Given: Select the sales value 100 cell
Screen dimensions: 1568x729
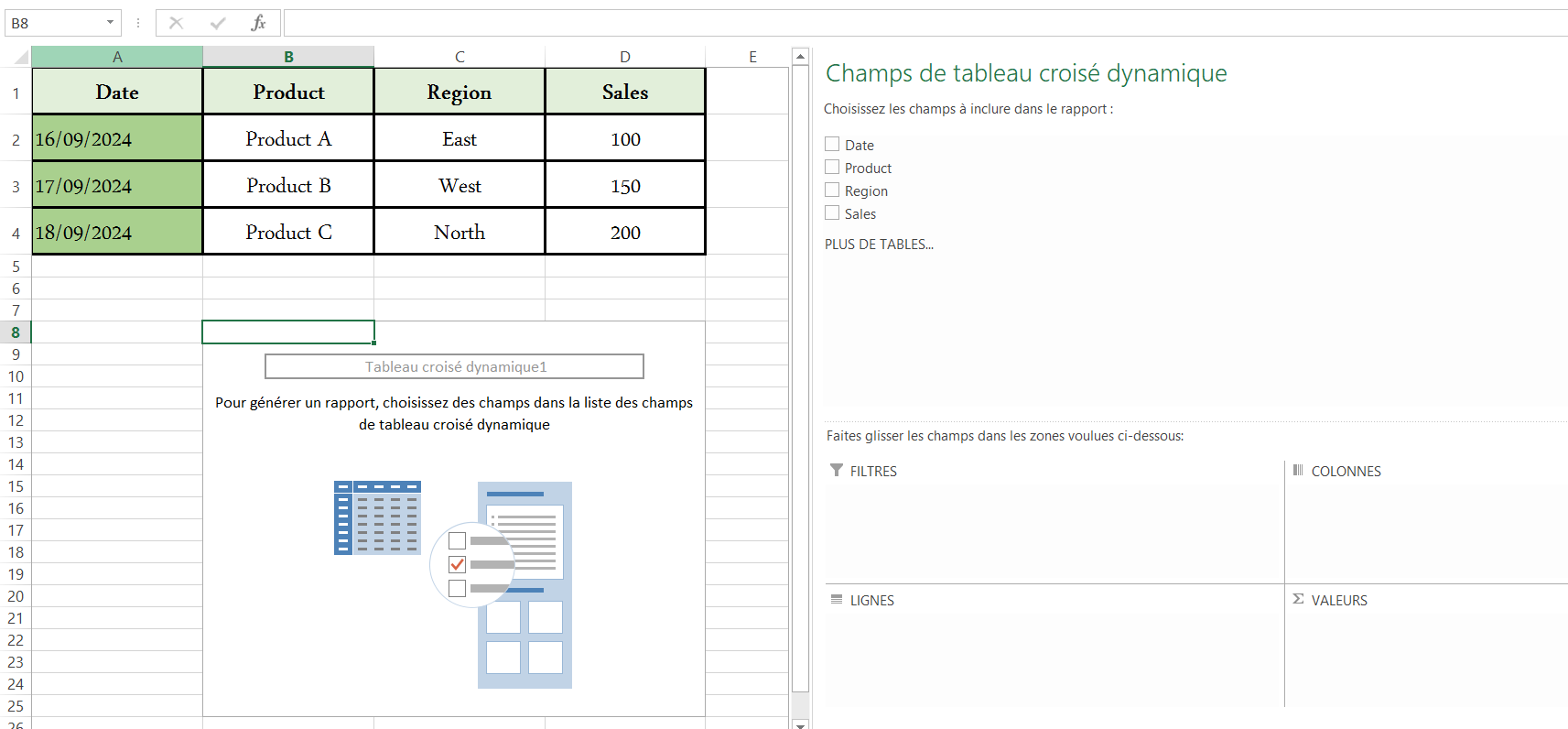Looking at the screenshot, I should point(625,138).
